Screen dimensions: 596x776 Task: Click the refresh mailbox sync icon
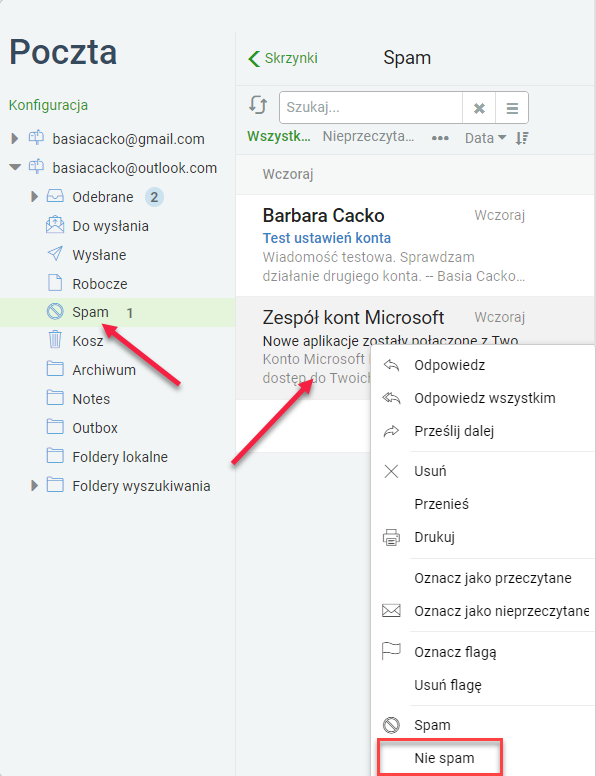pos(258,106)
